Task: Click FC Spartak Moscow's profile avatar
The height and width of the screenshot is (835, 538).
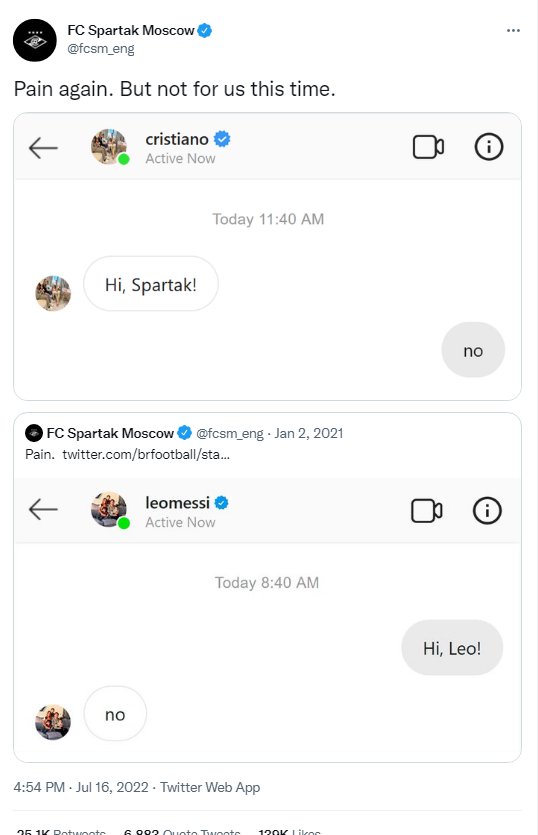Action: [x=35, y=40]
